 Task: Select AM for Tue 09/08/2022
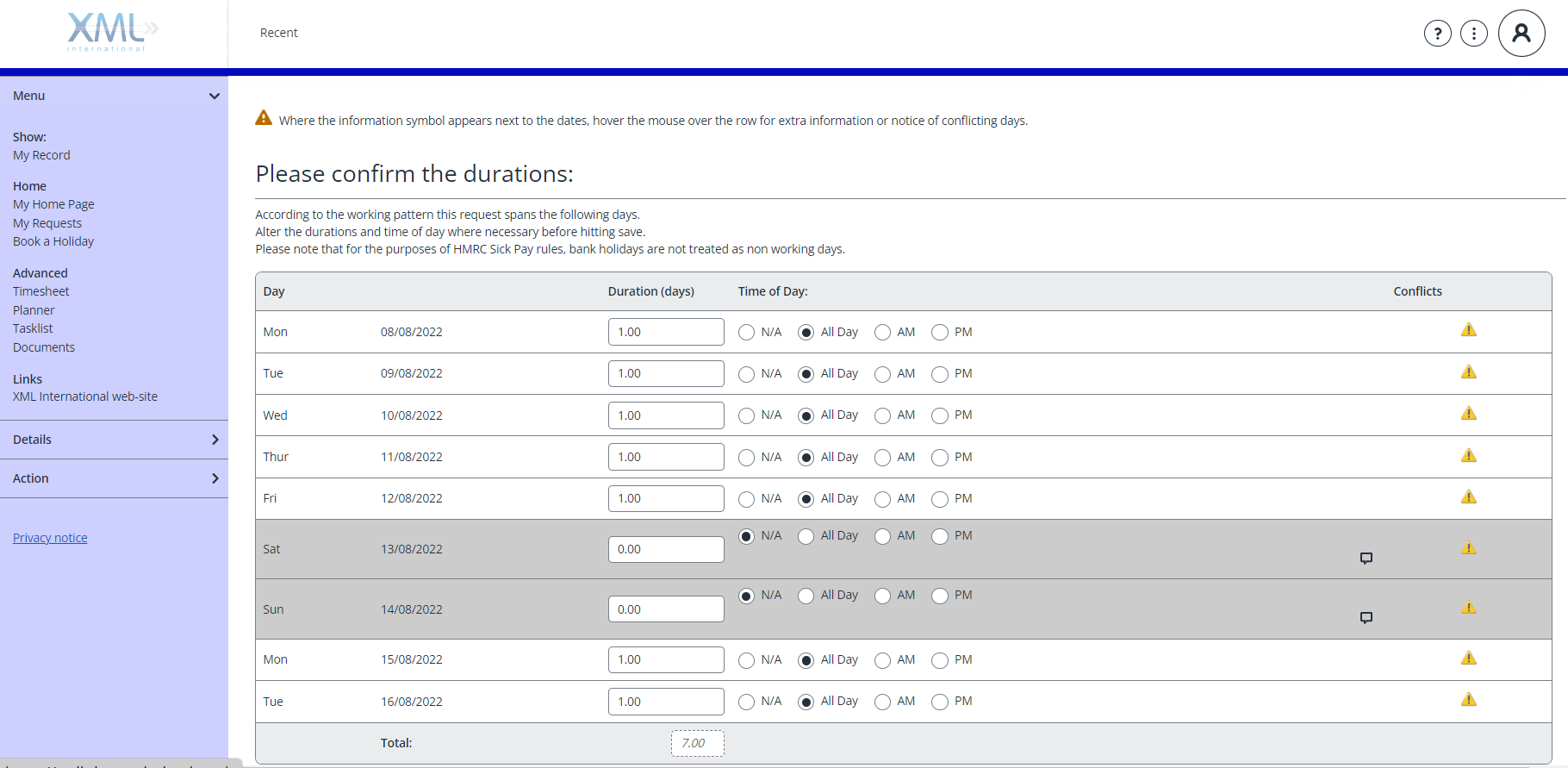pos(882,374)
